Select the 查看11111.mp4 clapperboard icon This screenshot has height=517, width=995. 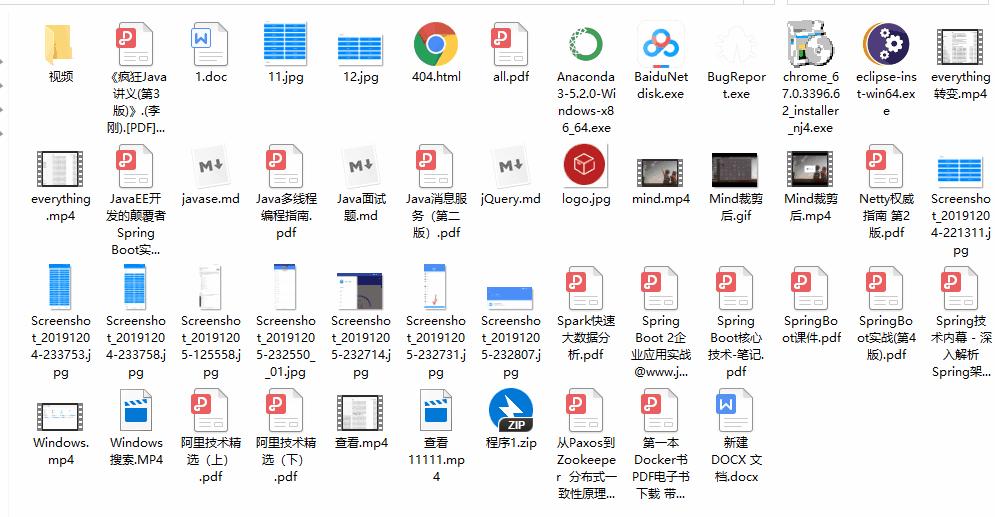[435, 410]
